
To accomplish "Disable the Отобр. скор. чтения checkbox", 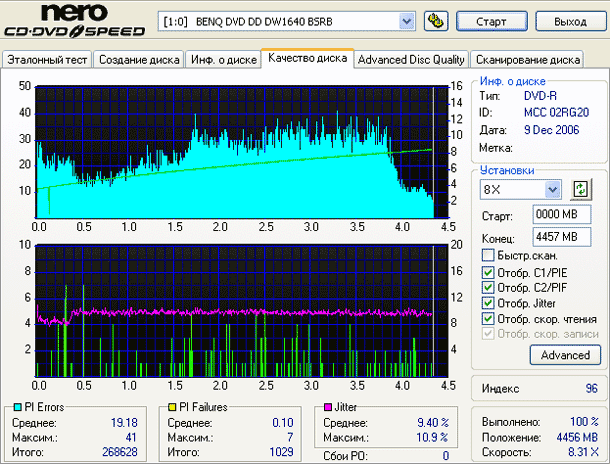I will [x=488, y=319].
